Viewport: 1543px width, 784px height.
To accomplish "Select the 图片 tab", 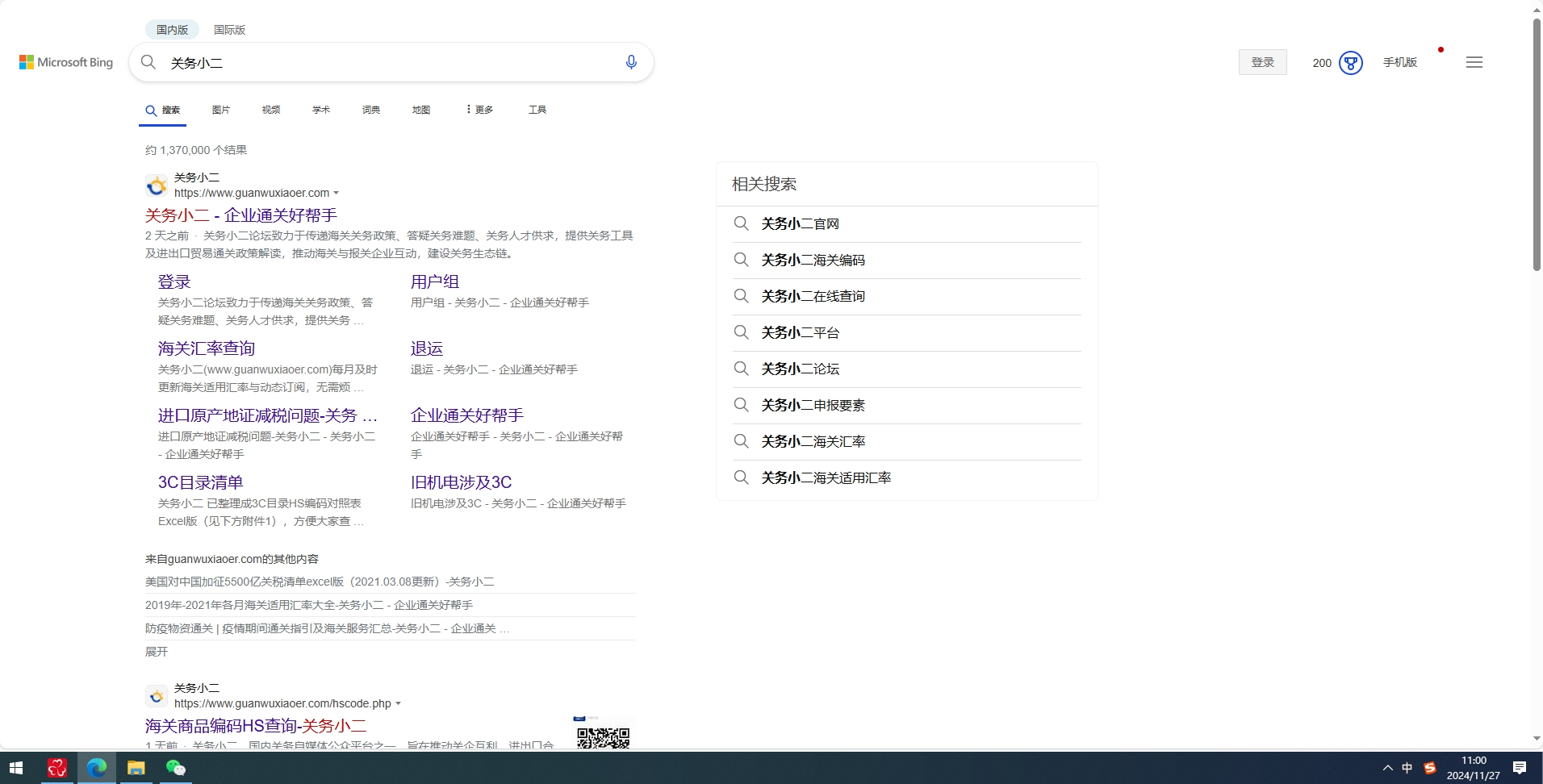I will (x=221, y=110).
